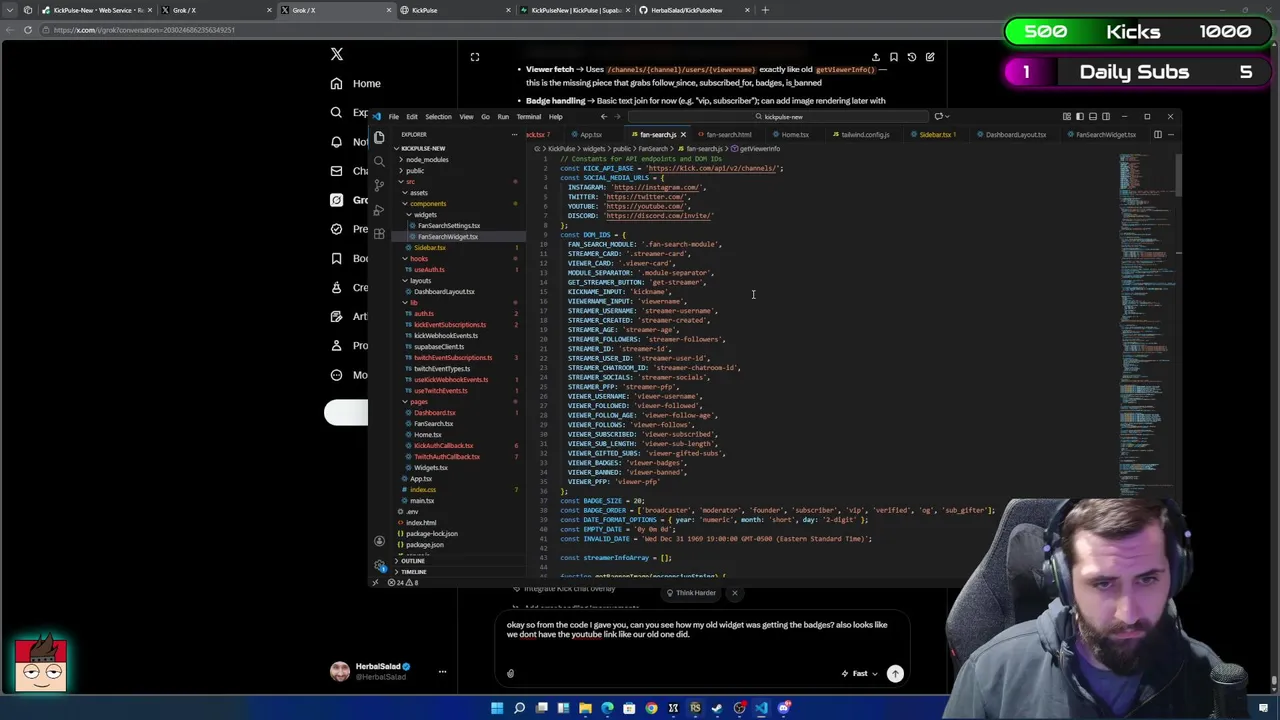
Task: Open Sidebar.tsx in the explorer
Action: (430, 247)
